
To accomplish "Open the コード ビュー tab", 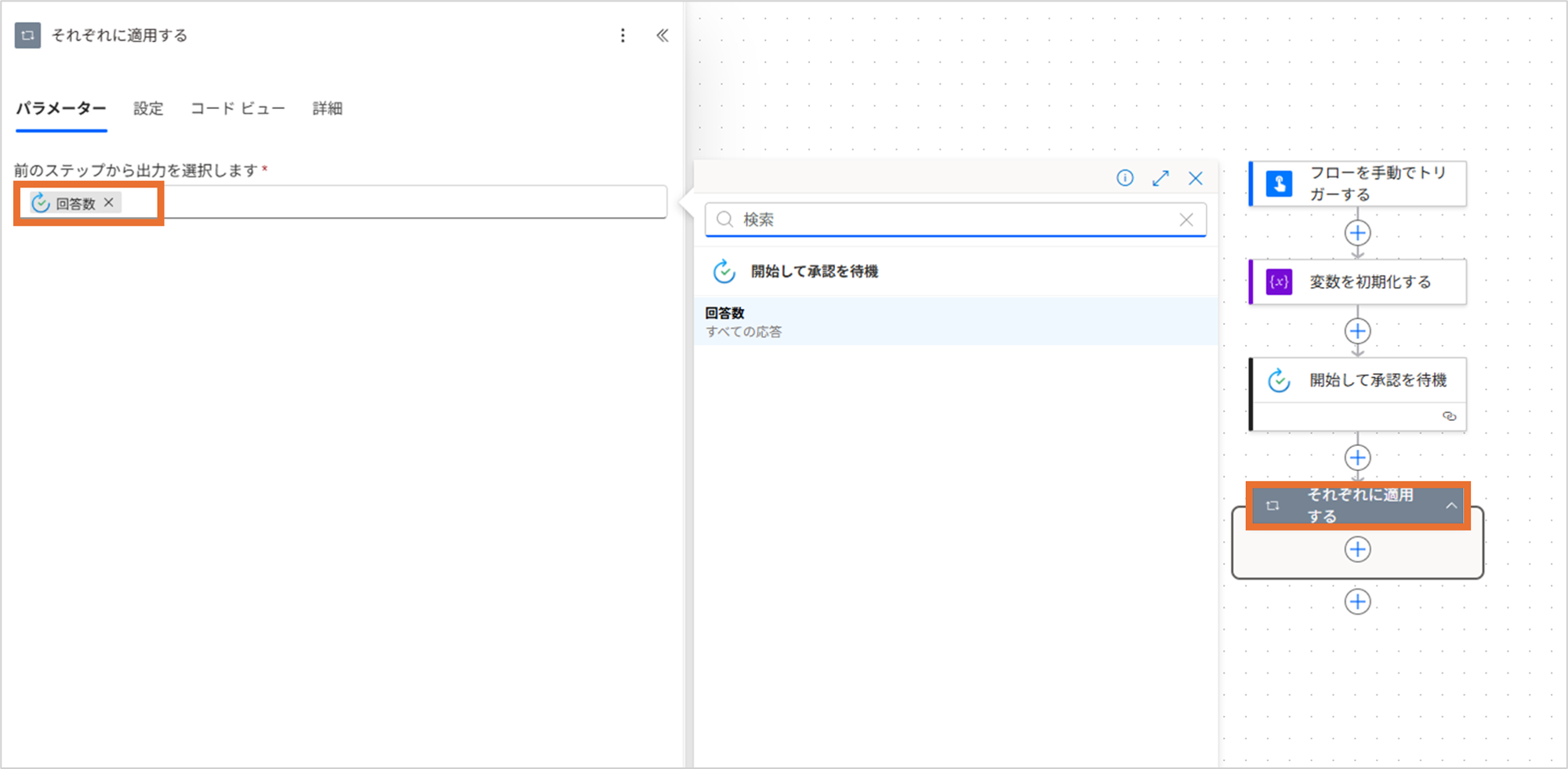I will [238, 109].
